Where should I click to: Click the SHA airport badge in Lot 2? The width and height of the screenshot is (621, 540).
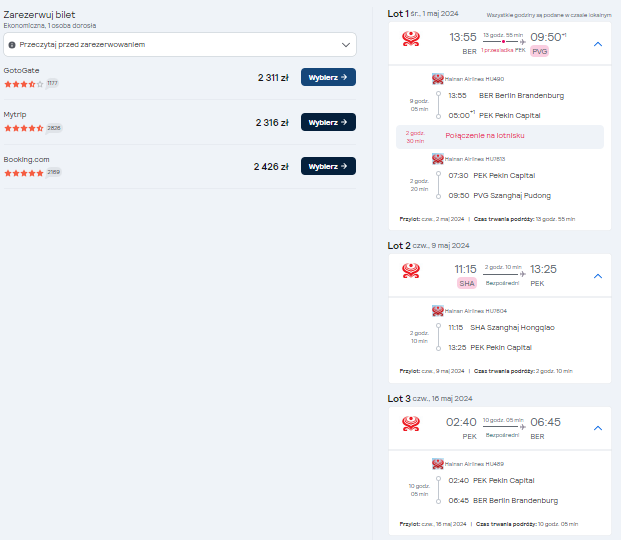click(467, 283)
